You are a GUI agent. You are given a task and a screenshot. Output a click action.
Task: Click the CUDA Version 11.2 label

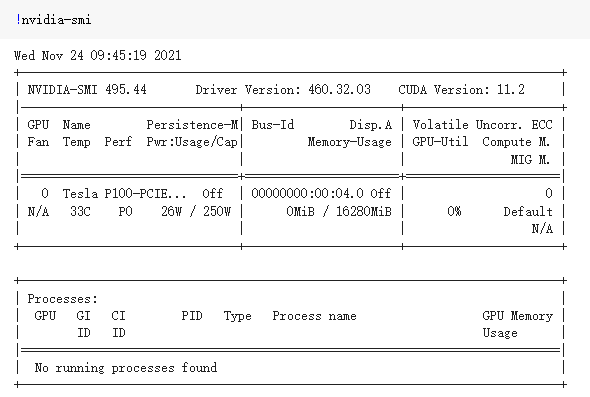tap(461, 90)
